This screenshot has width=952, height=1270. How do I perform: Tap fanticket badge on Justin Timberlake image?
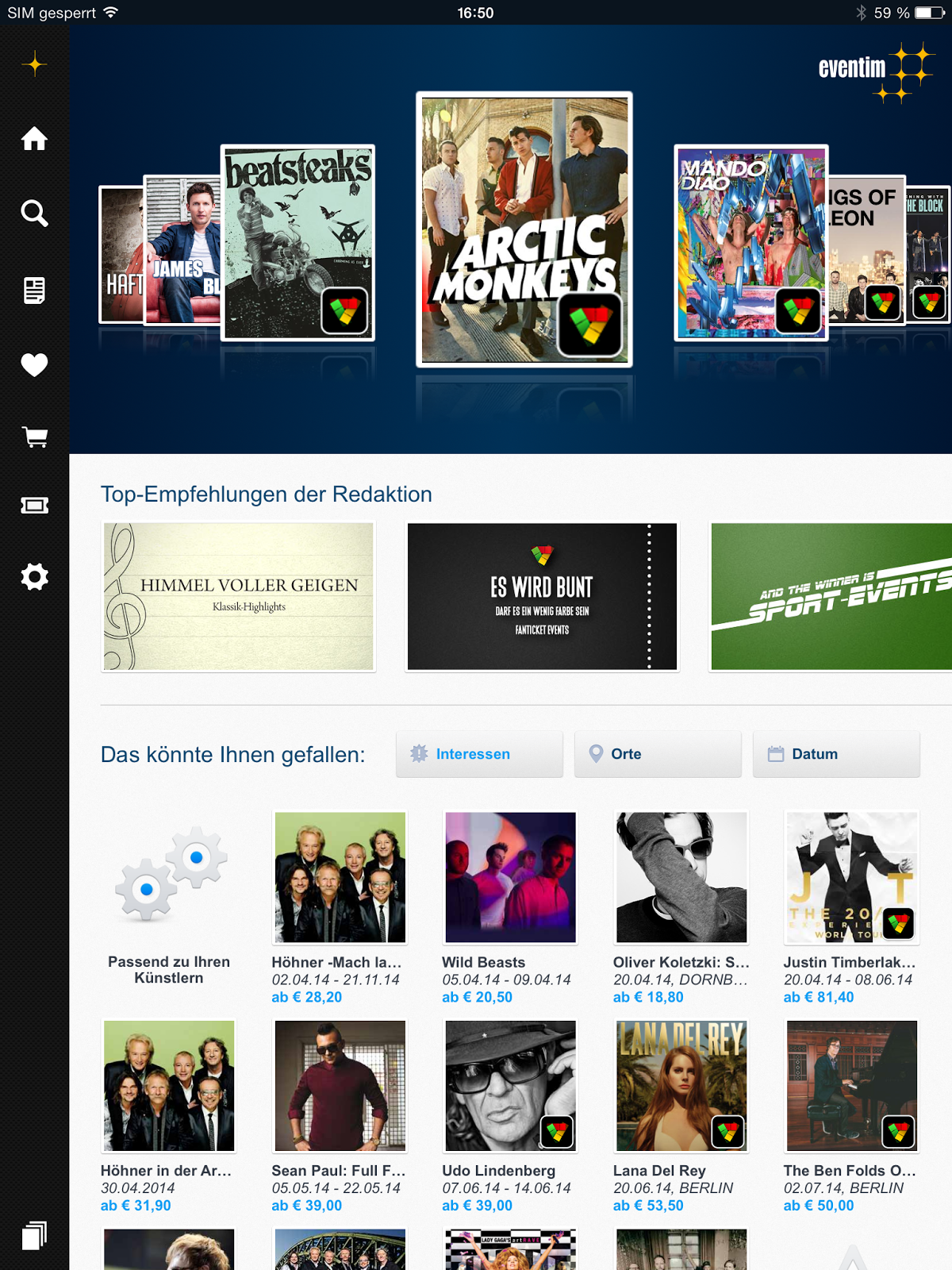coord(898,923)
